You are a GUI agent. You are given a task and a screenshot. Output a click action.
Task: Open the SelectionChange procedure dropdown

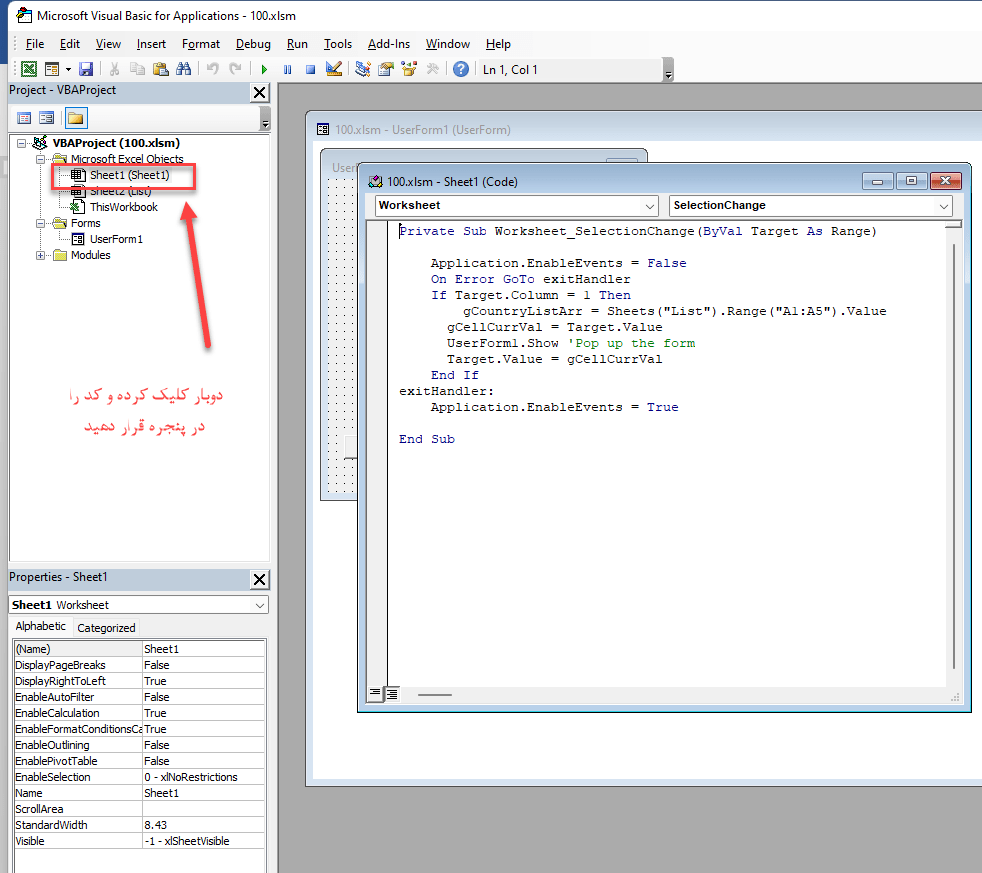(x=943, y=205)
